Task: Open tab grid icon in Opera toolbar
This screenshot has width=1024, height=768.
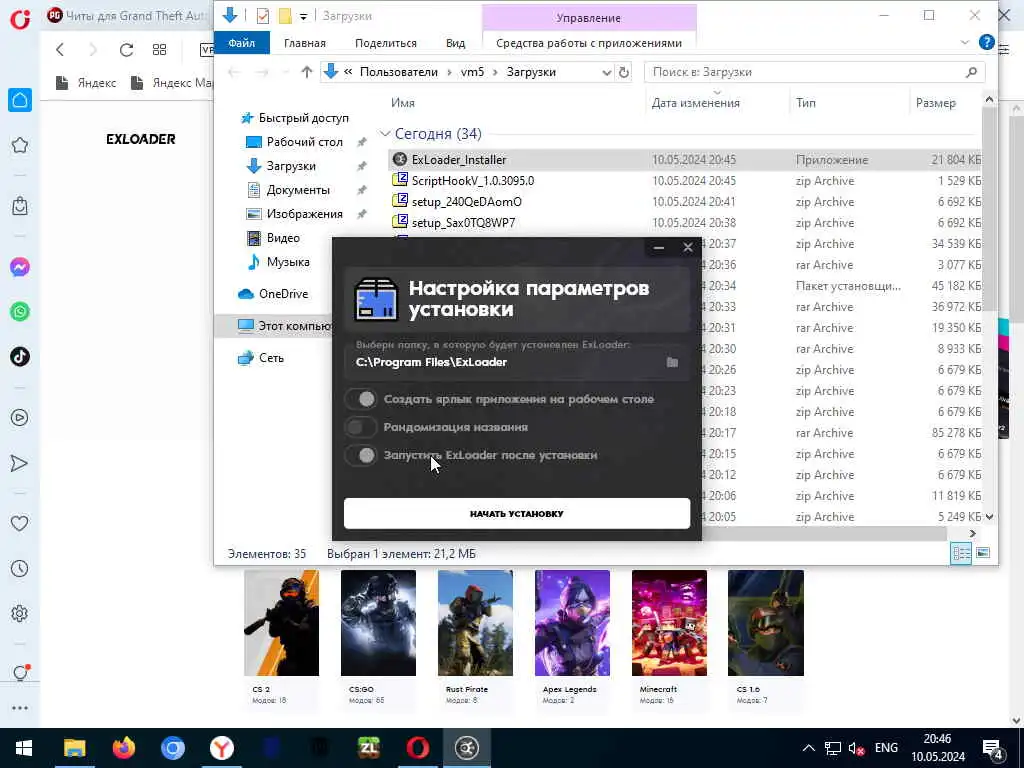Action: click(159, 50)
